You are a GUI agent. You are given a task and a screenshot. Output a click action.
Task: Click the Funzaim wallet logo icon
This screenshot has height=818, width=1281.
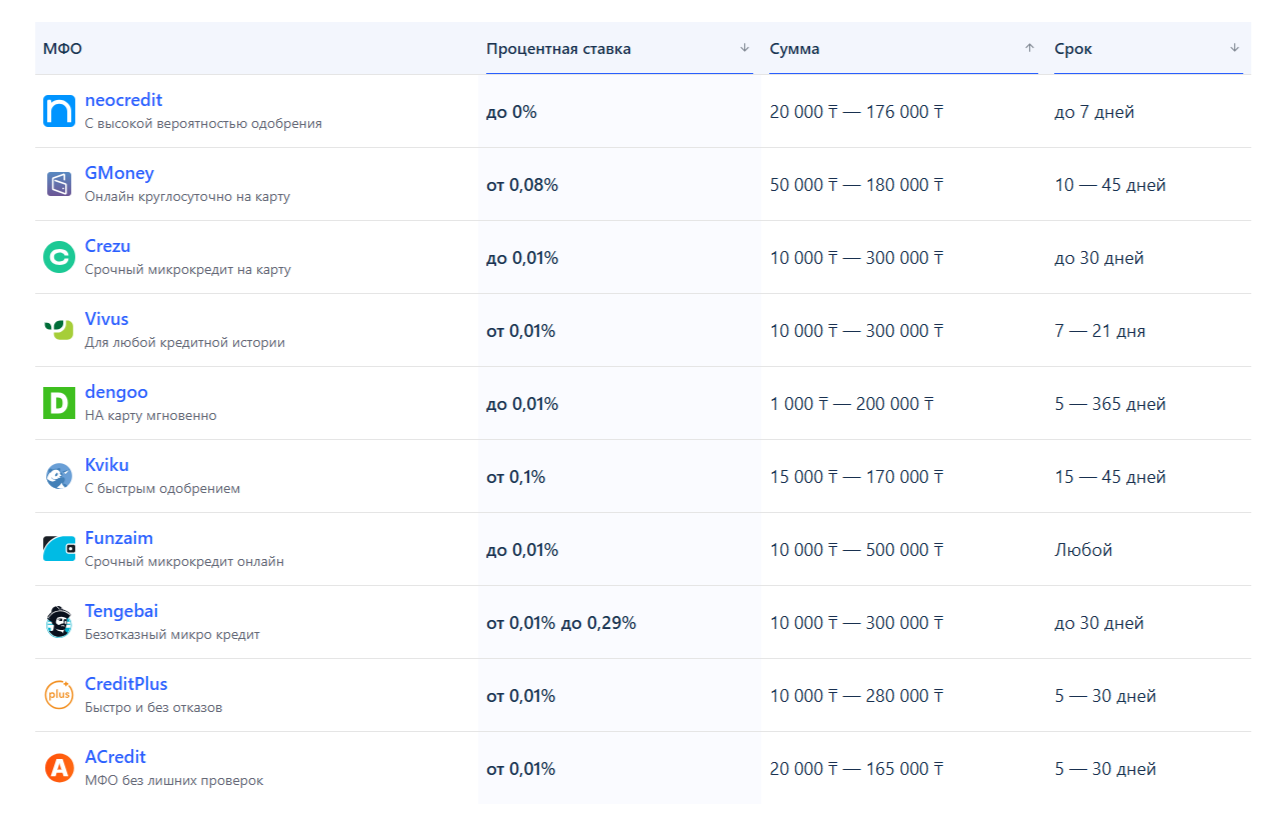(59, 549)
